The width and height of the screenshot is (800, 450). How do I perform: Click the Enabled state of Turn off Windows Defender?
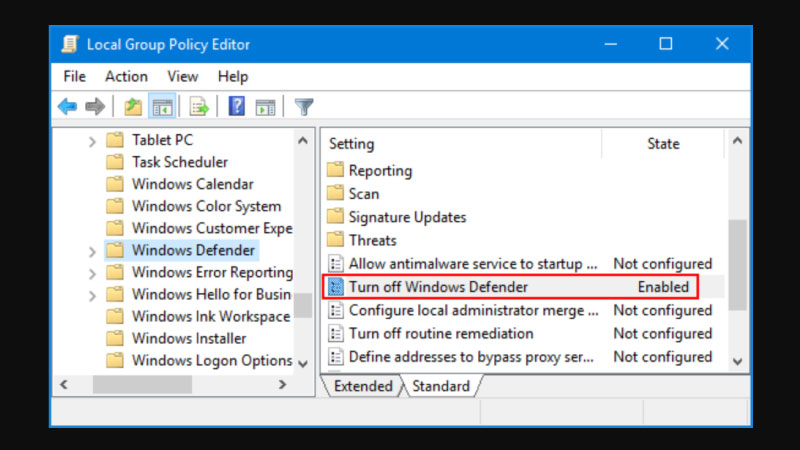coord(663,287)
